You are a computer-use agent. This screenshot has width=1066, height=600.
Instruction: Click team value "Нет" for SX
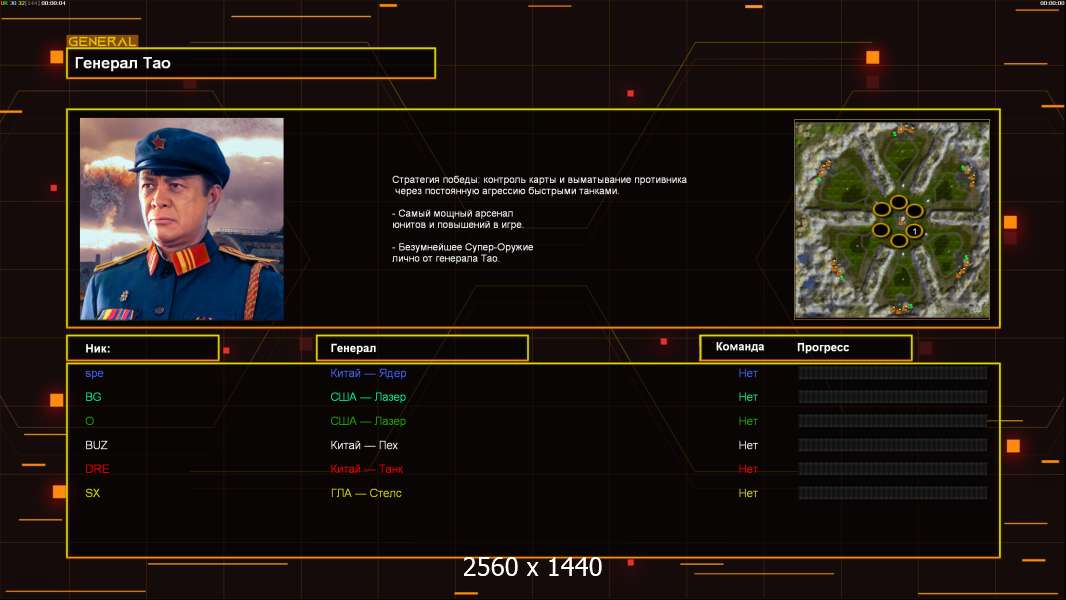click(748, 493)
